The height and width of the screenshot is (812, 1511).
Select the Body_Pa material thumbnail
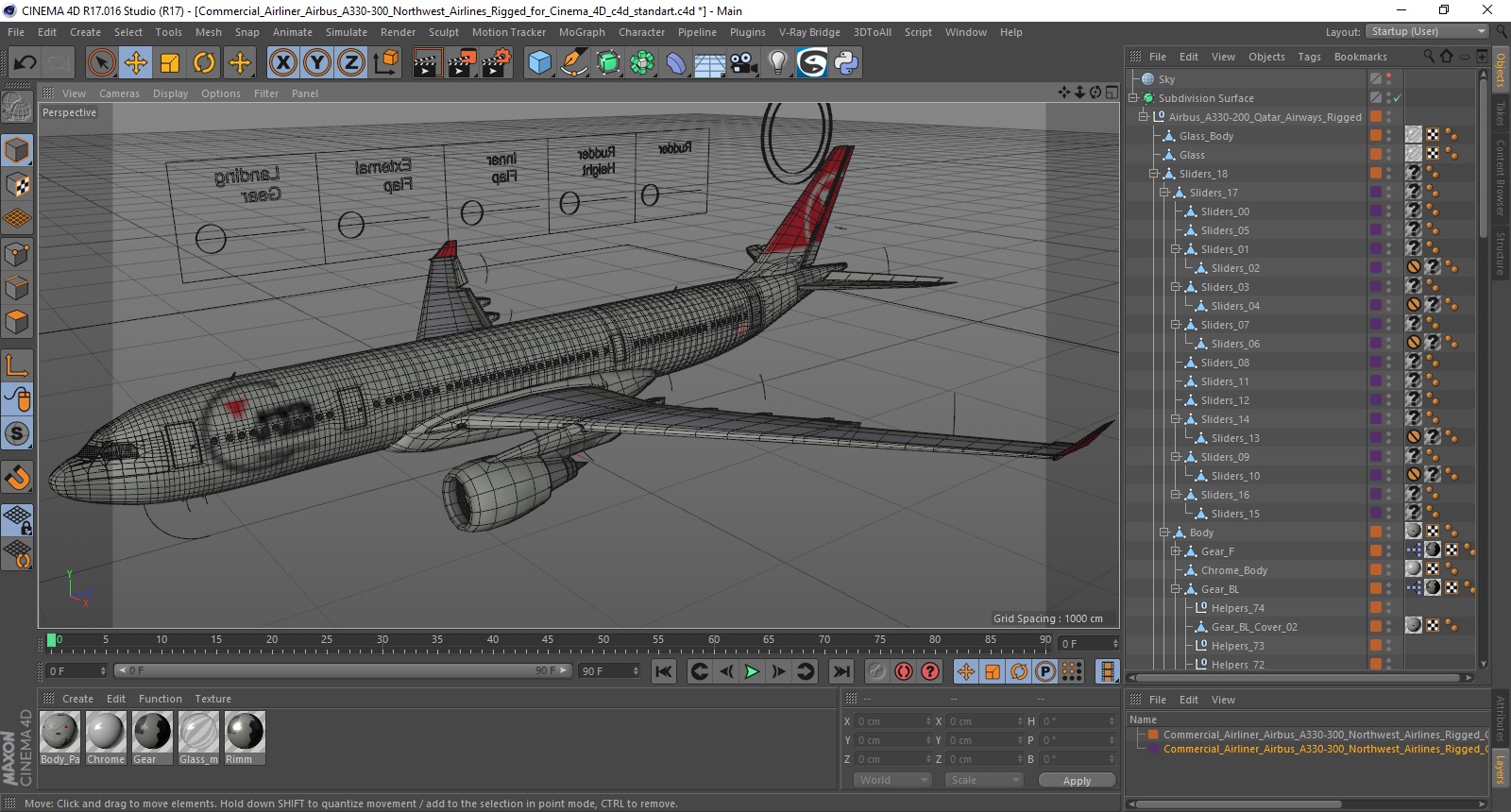point(59,737)
